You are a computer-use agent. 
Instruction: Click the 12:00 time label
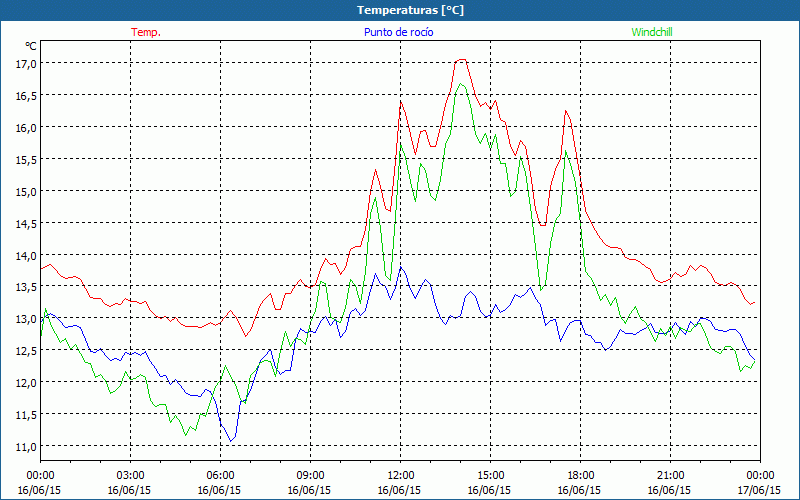pyautogui.click(x=401, y=476)
